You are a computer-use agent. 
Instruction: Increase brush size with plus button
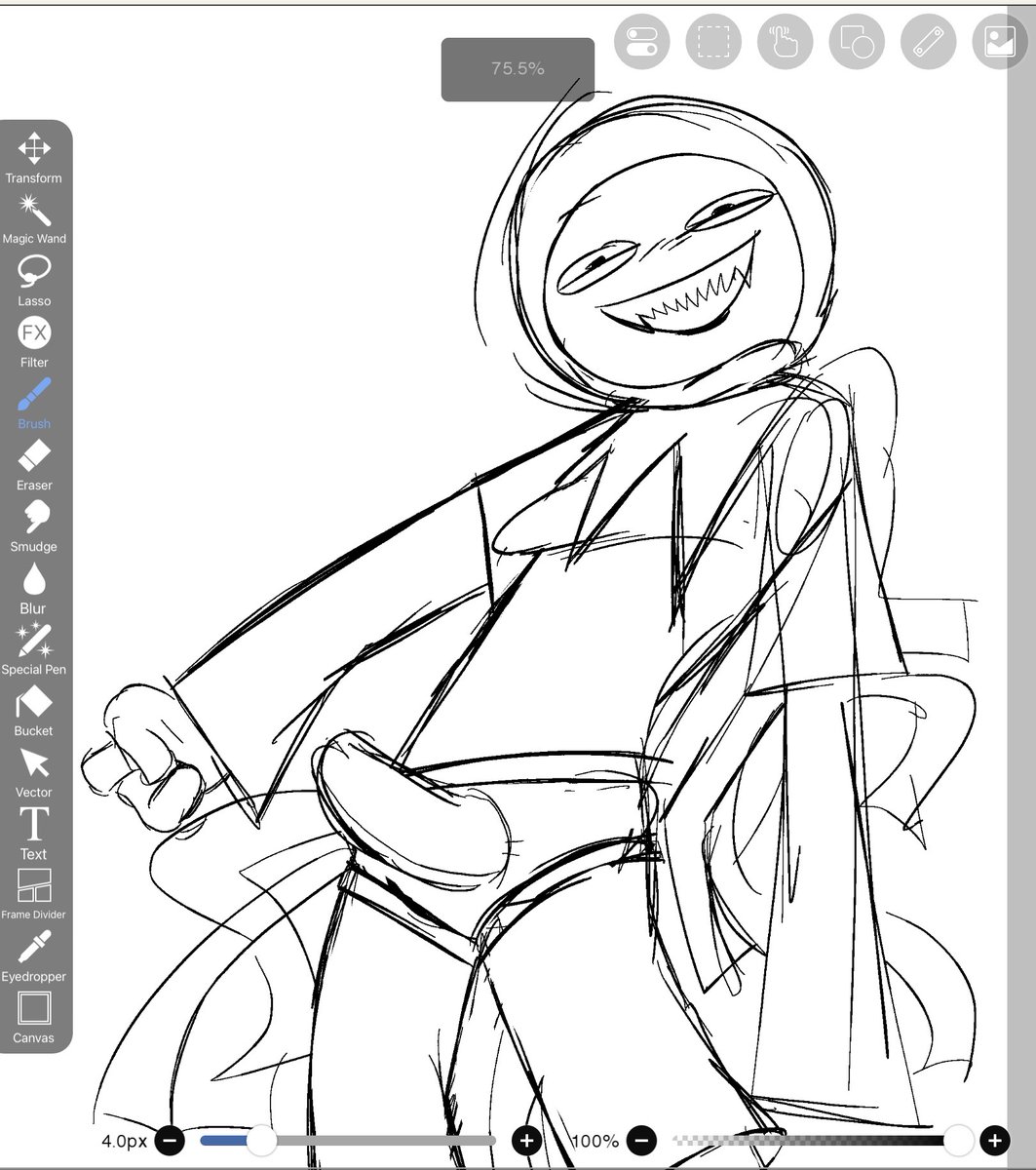[526, 1140]
